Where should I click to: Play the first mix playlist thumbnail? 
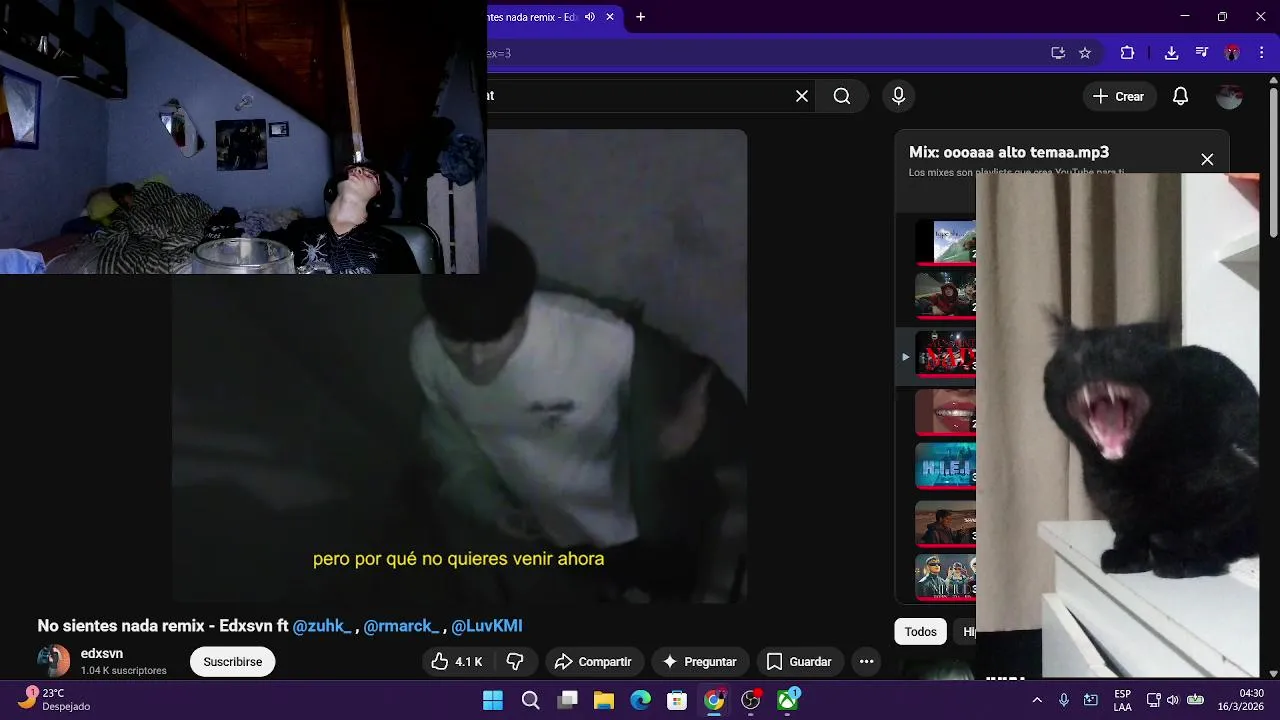(946, 243)
